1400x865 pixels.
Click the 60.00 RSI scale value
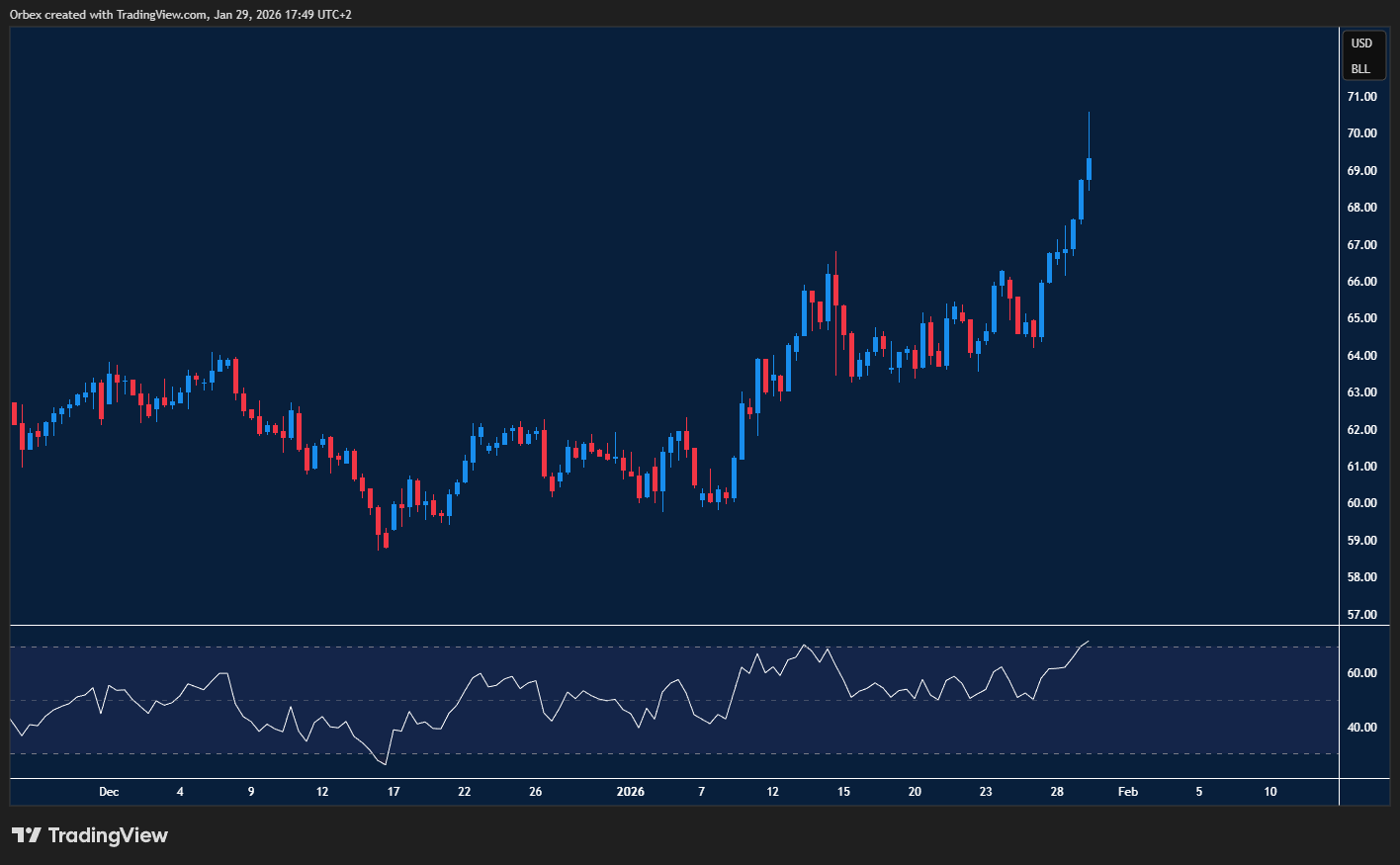pos(1360,672)
